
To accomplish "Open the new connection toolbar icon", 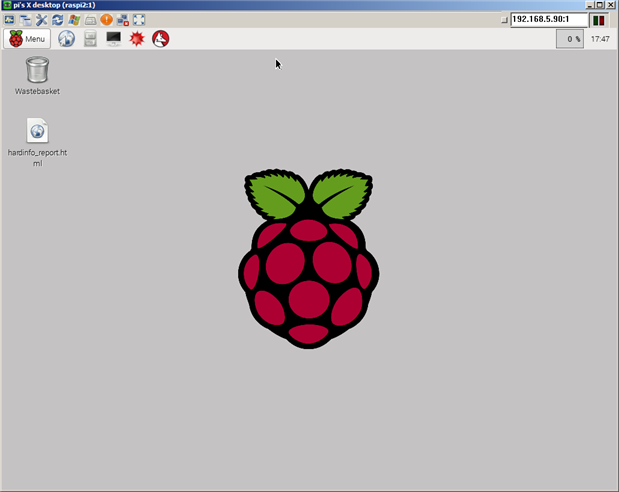I will 9,20.
